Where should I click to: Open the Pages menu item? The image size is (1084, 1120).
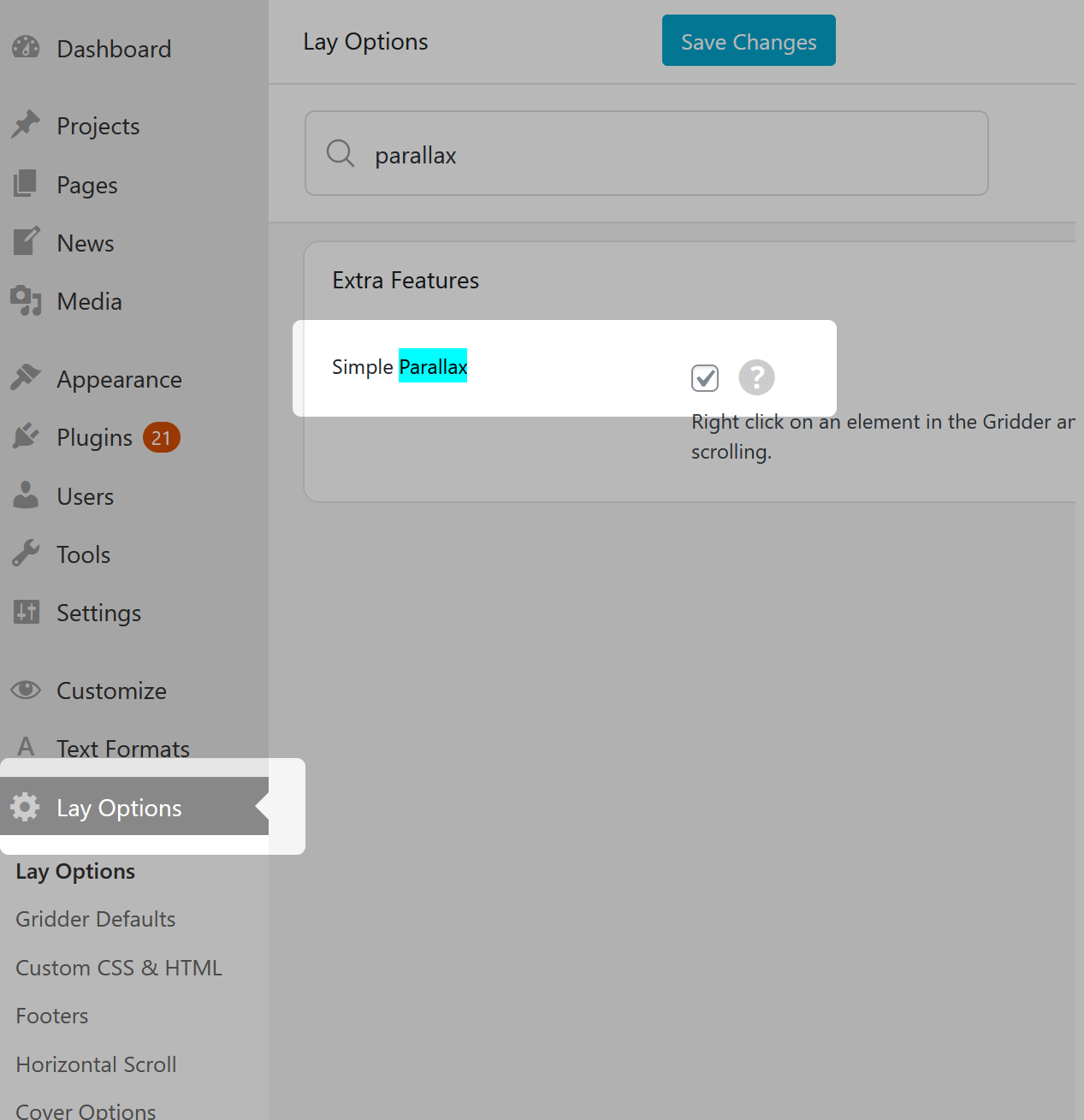[86, 185]
